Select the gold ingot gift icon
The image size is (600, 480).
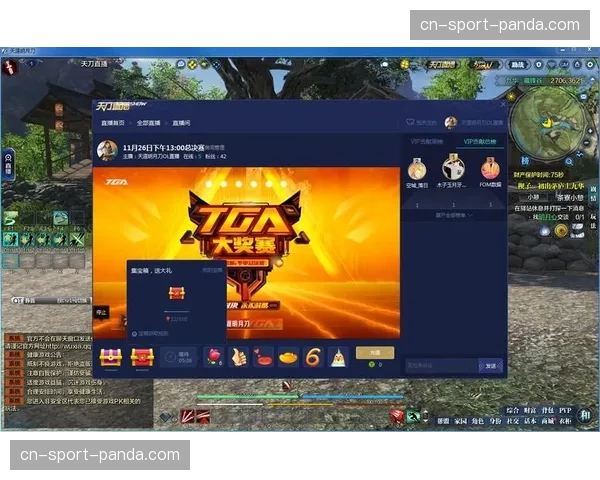pyautogui.click(x=288, y=356)
